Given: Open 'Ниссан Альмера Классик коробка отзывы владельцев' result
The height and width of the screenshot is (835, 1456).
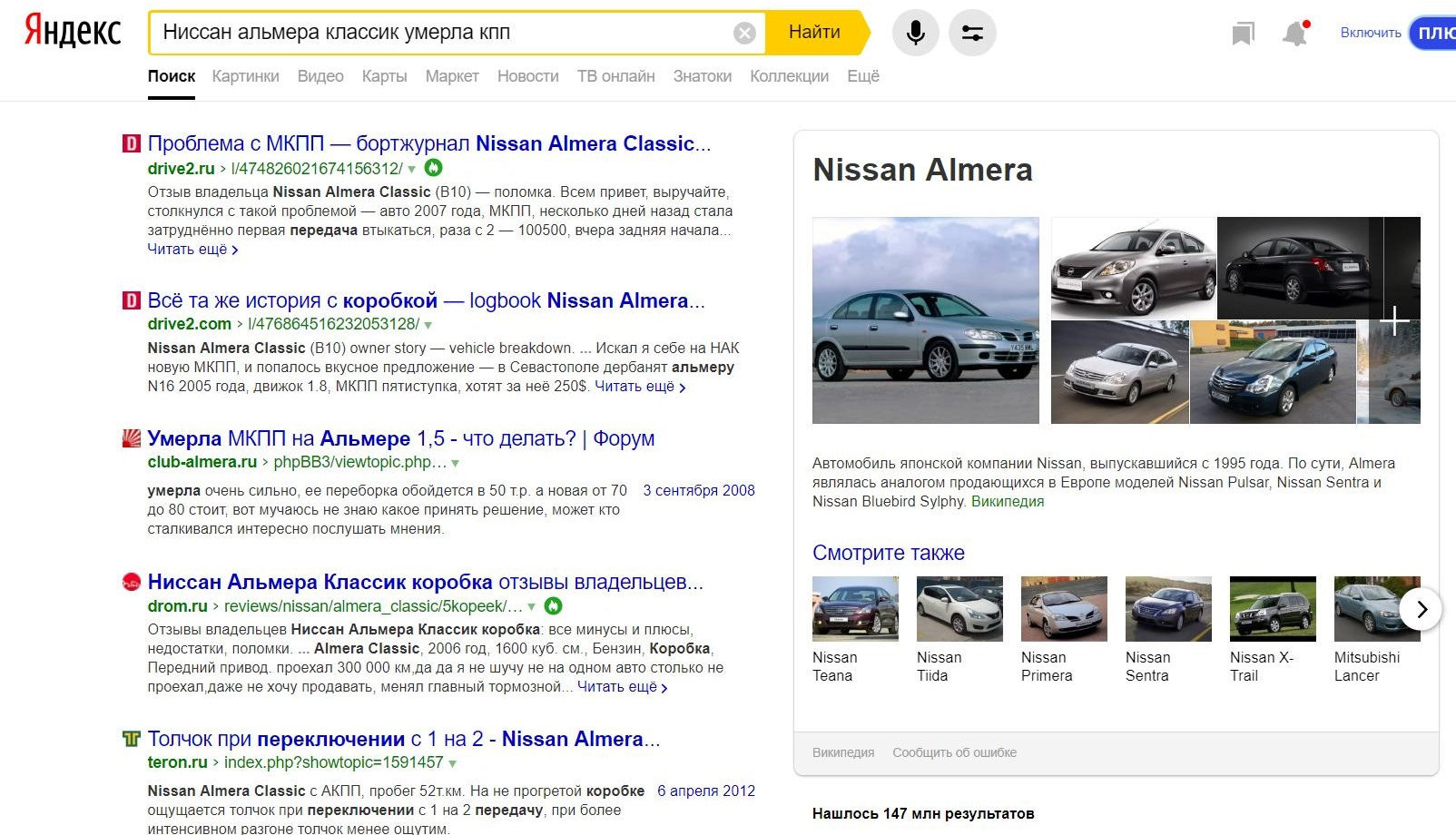Looking at the screenshot, I should click(x=426, y=582).
